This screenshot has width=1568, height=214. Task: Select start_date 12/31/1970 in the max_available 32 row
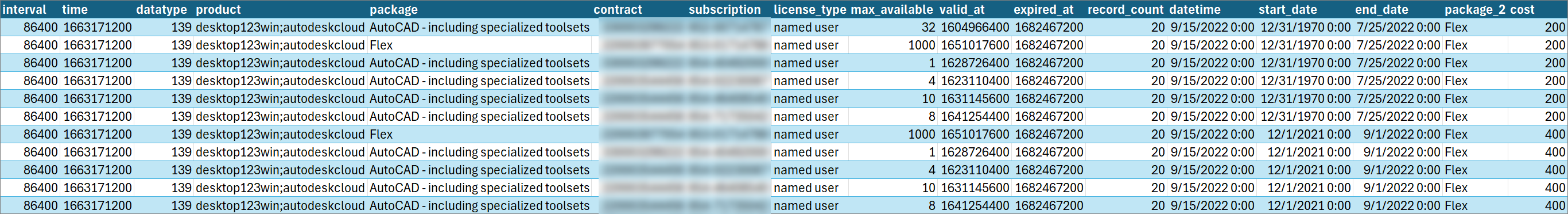pos(1305,28)
